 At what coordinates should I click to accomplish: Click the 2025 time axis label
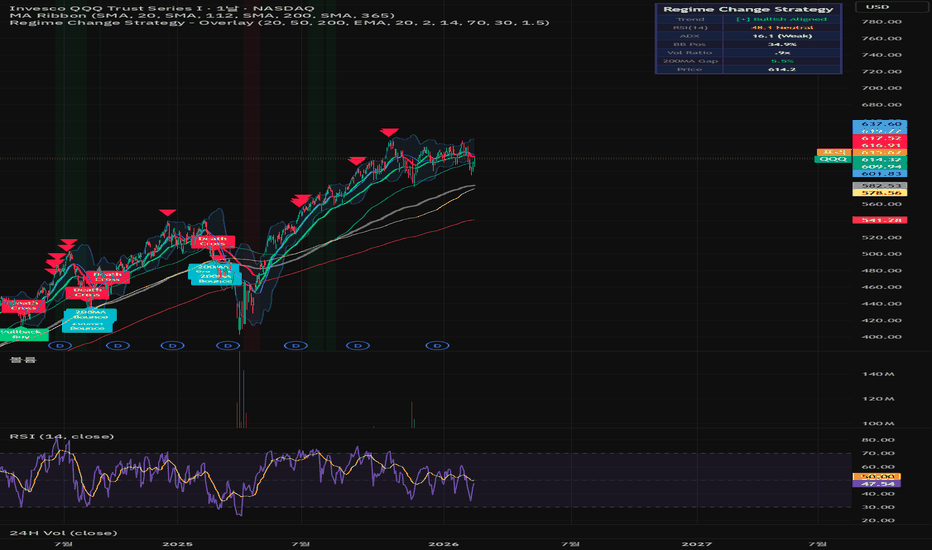(x=177, y=544)
